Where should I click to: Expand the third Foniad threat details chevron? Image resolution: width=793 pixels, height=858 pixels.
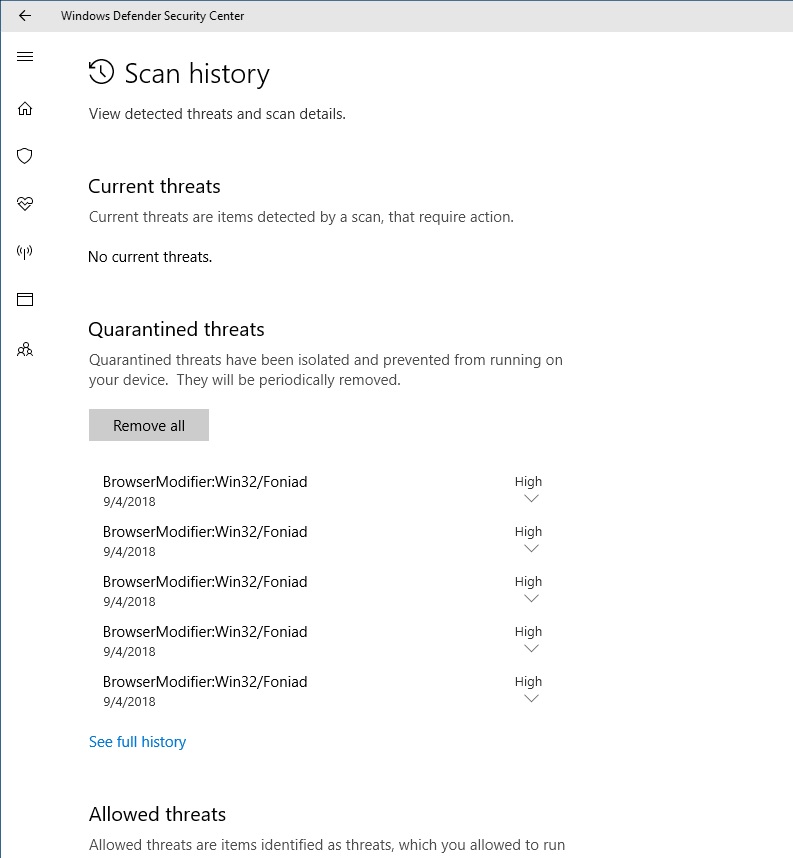pyautogui.click(x=531, y=598)
